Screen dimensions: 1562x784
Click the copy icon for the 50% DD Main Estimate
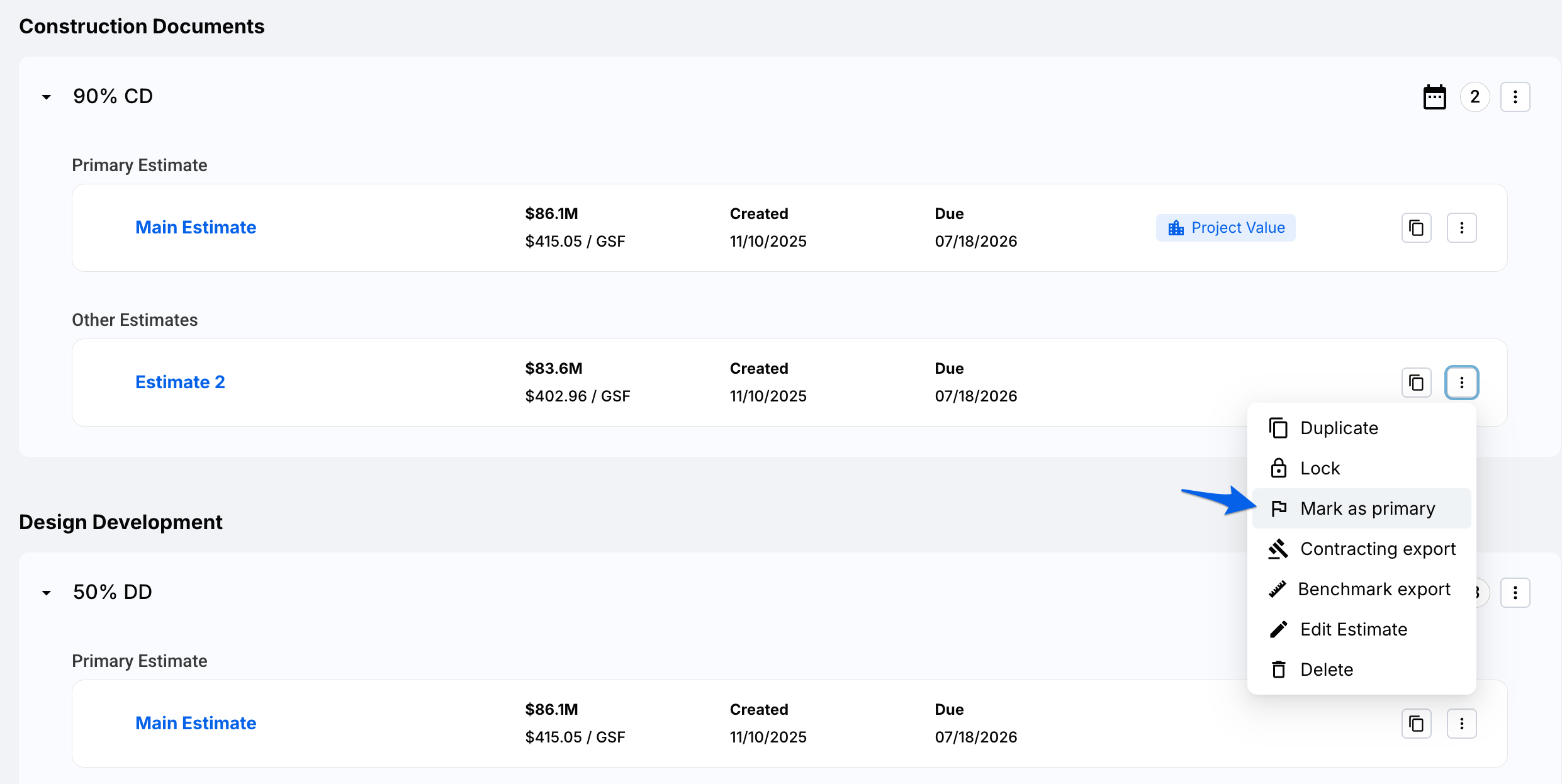click(1416, 724)
